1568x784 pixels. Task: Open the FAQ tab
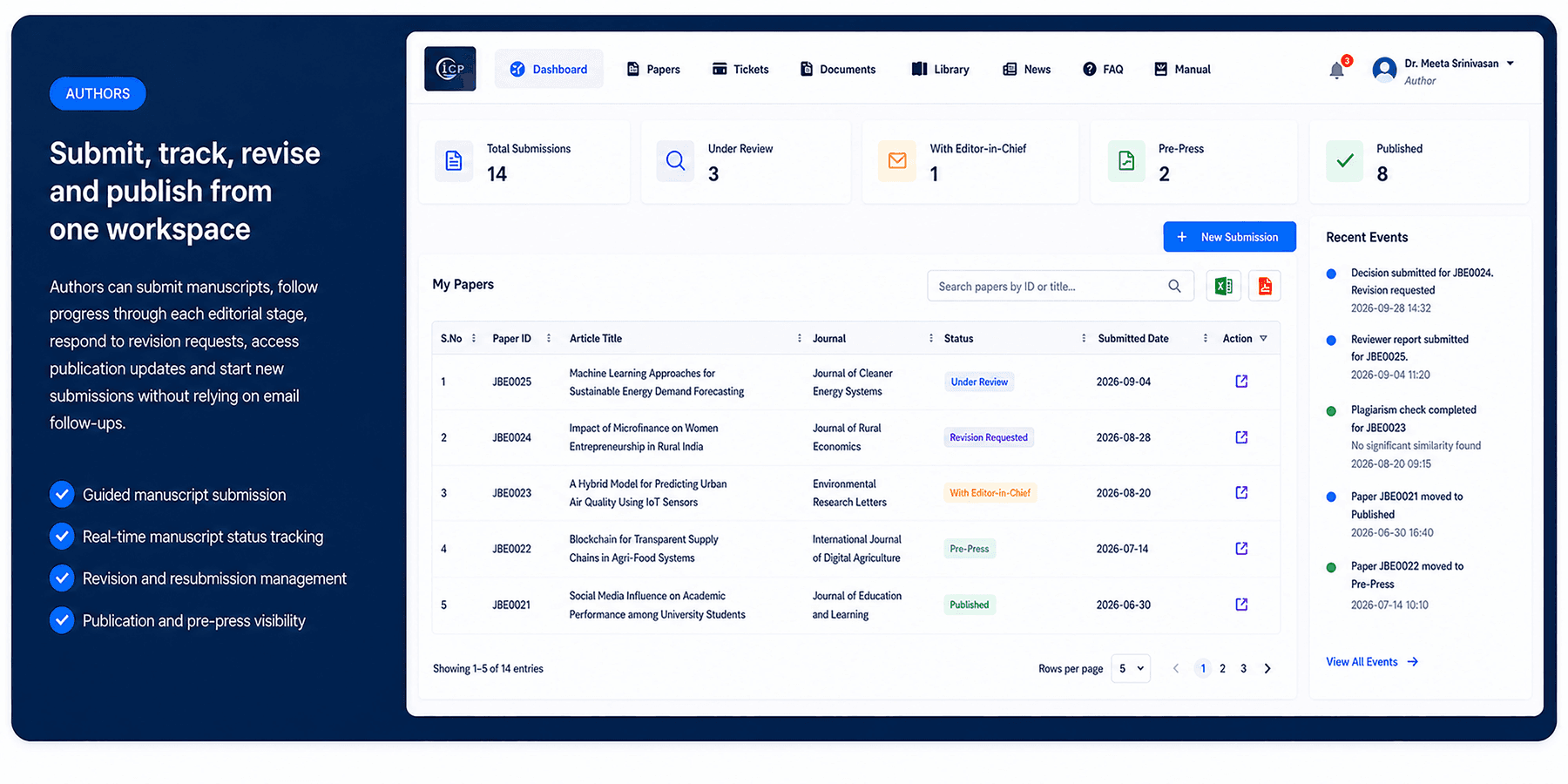coord(1103,70)
